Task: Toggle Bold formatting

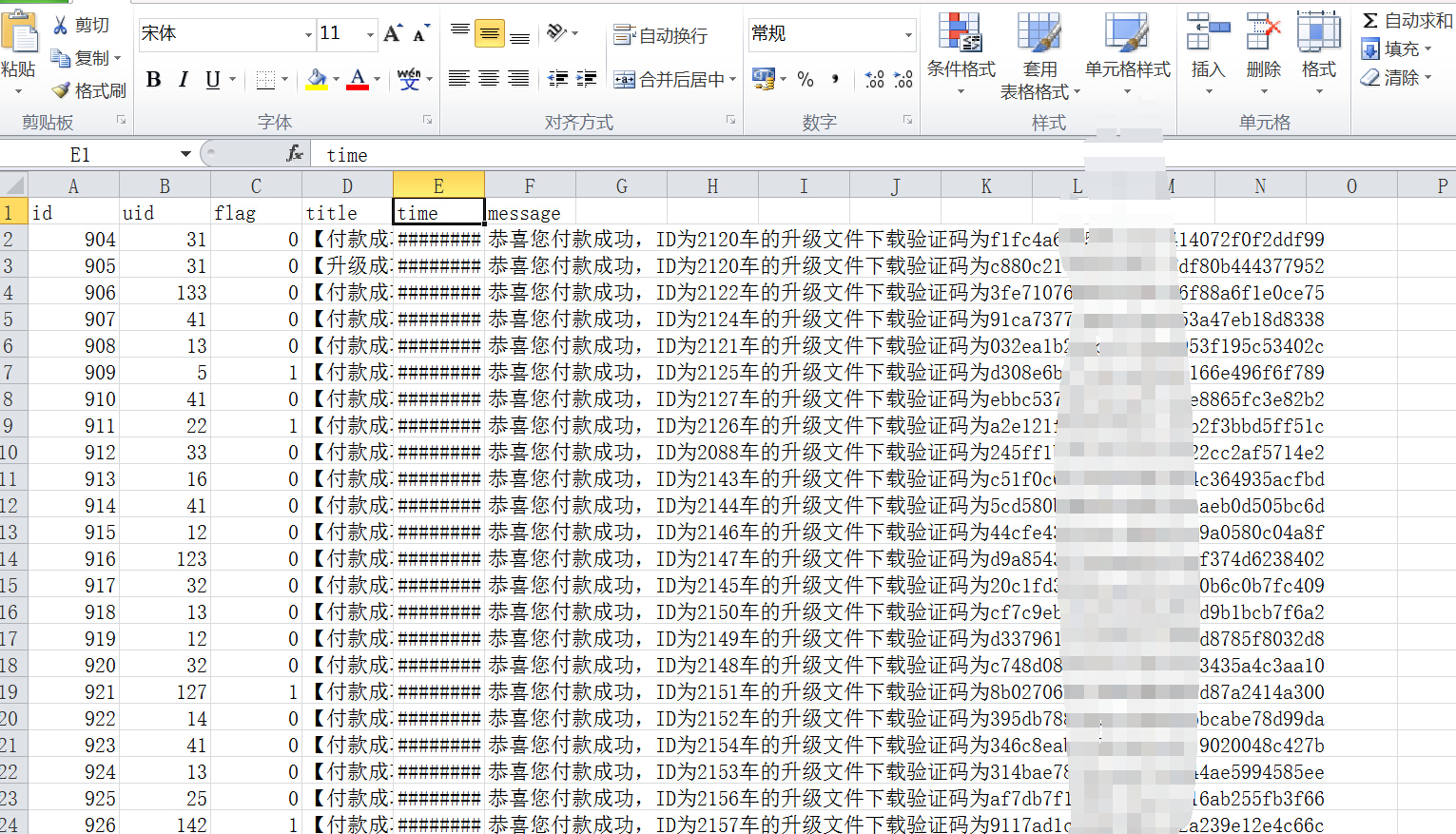Action: point(153,80)
